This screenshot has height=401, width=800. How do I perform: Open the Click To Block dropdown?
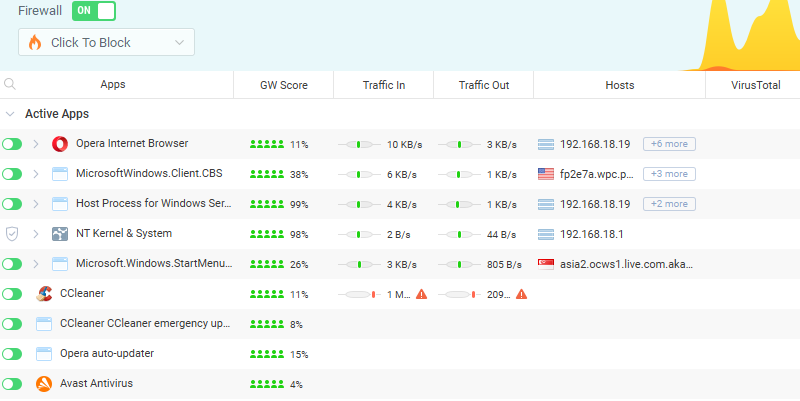point(106,42)
